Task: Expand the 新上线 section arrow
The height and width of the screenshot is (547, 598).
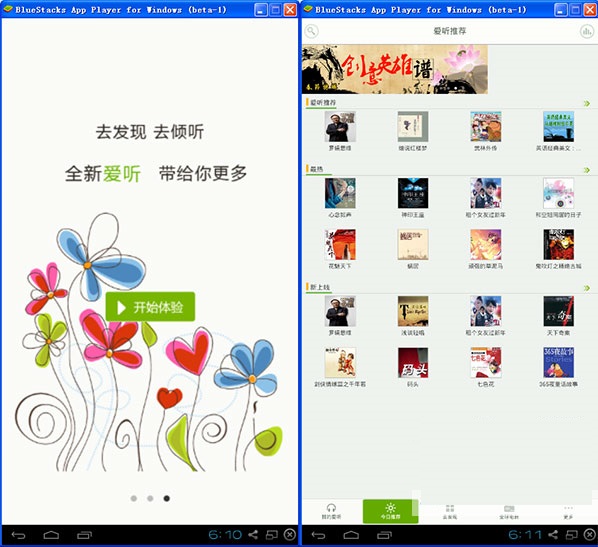Action: pyautogui.click(x=587, y=288)
